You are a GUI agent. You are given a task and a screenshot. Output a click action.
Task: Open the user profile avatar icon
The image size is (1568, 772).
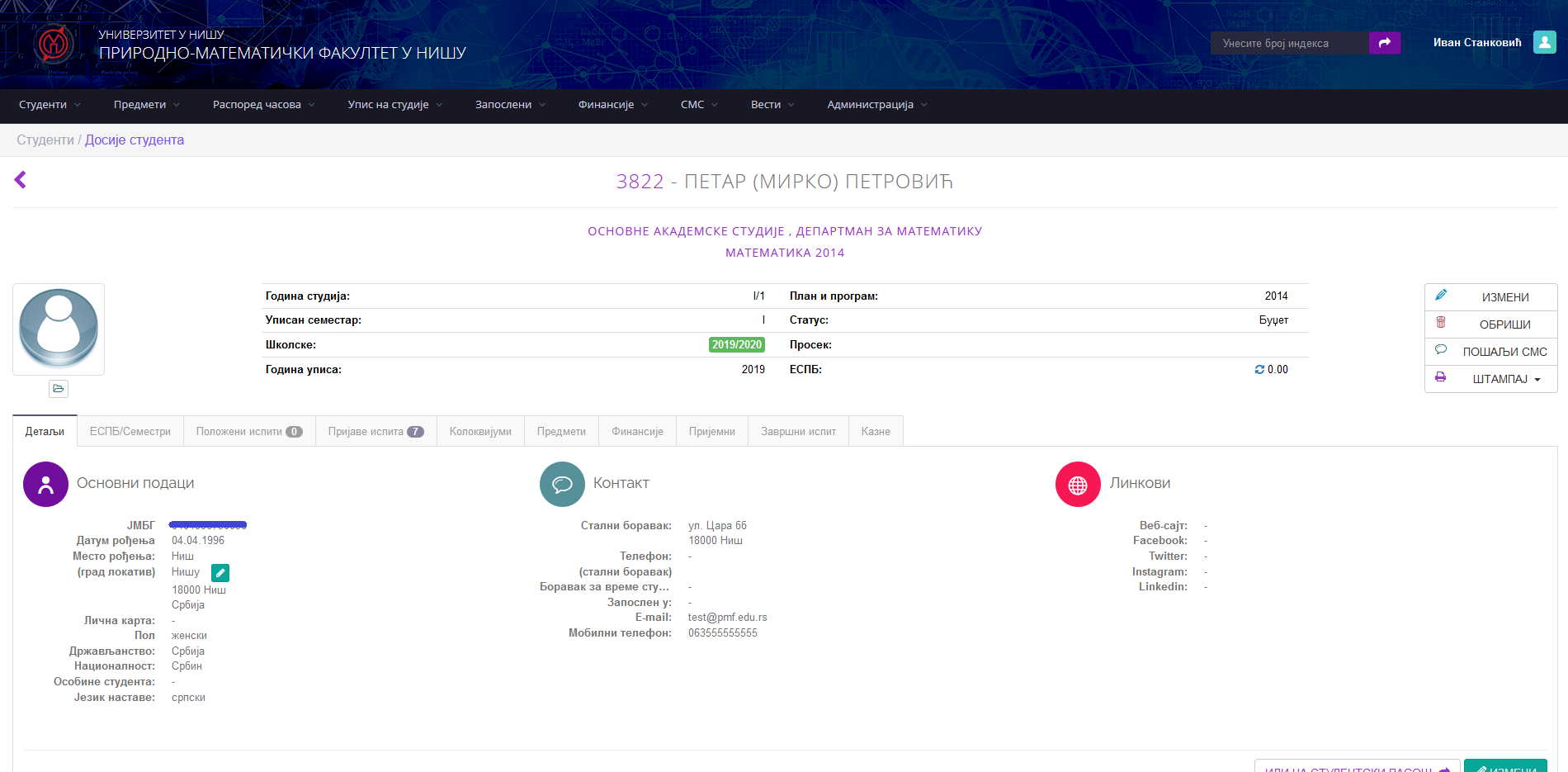[x=1544, y=42]
